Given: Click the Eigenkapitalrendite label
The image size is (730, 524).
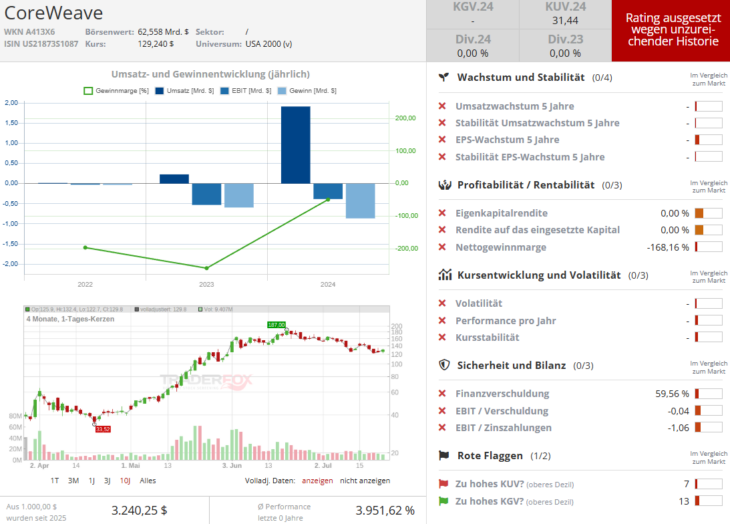Looking at the screenshot, I should pyautogui.click(x=501, y=213).
